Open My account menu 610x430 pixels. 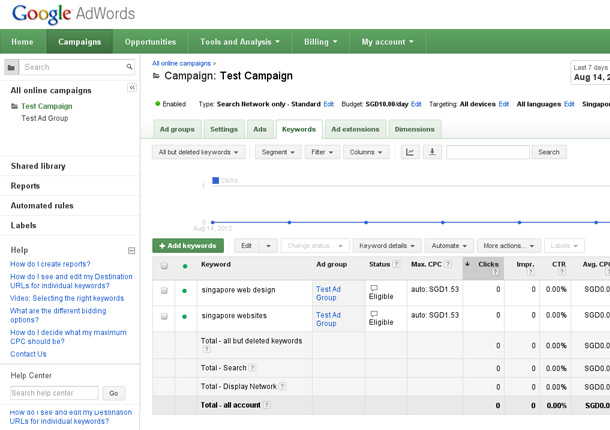[x=387, y=42]
